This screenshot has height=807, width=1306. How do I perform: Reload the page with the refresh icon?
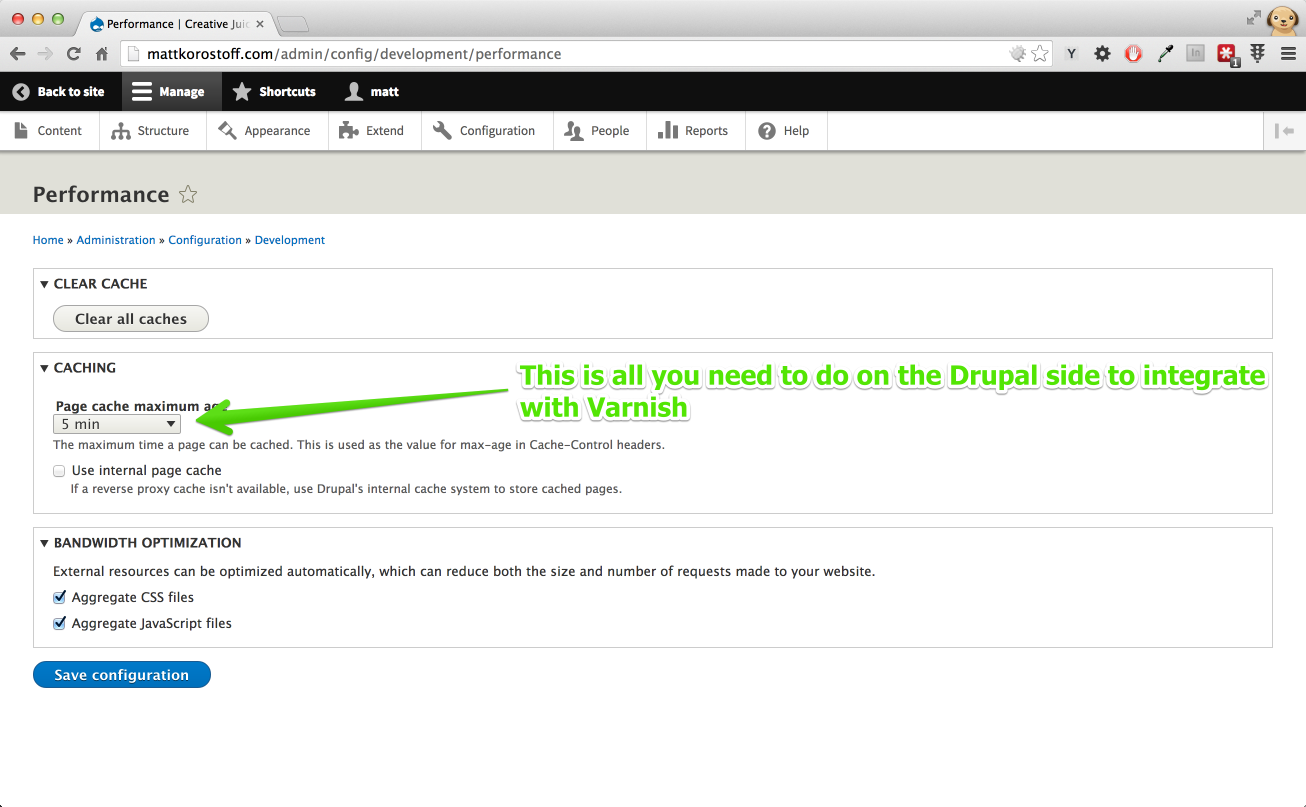73,54
